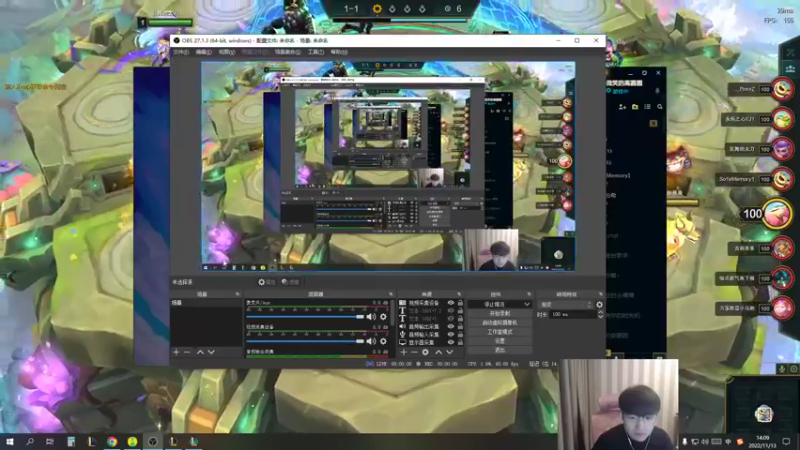Open OBS Scene Collection menu
This screenshot has width=800, height=450.
point(288,52)
